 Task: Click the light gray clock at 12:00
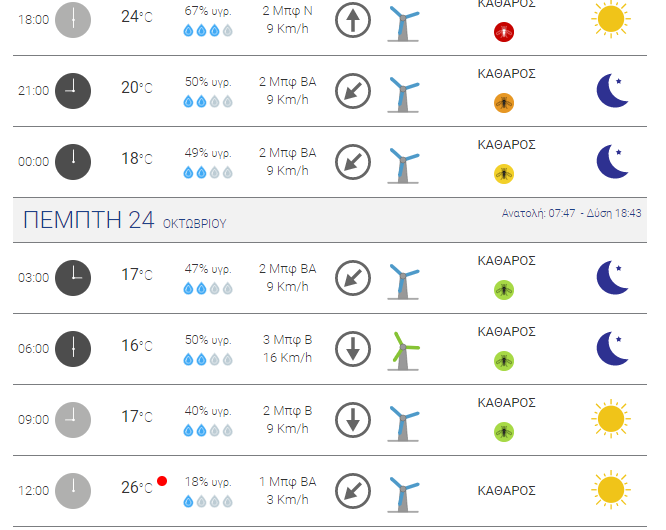tap(73, 491)
